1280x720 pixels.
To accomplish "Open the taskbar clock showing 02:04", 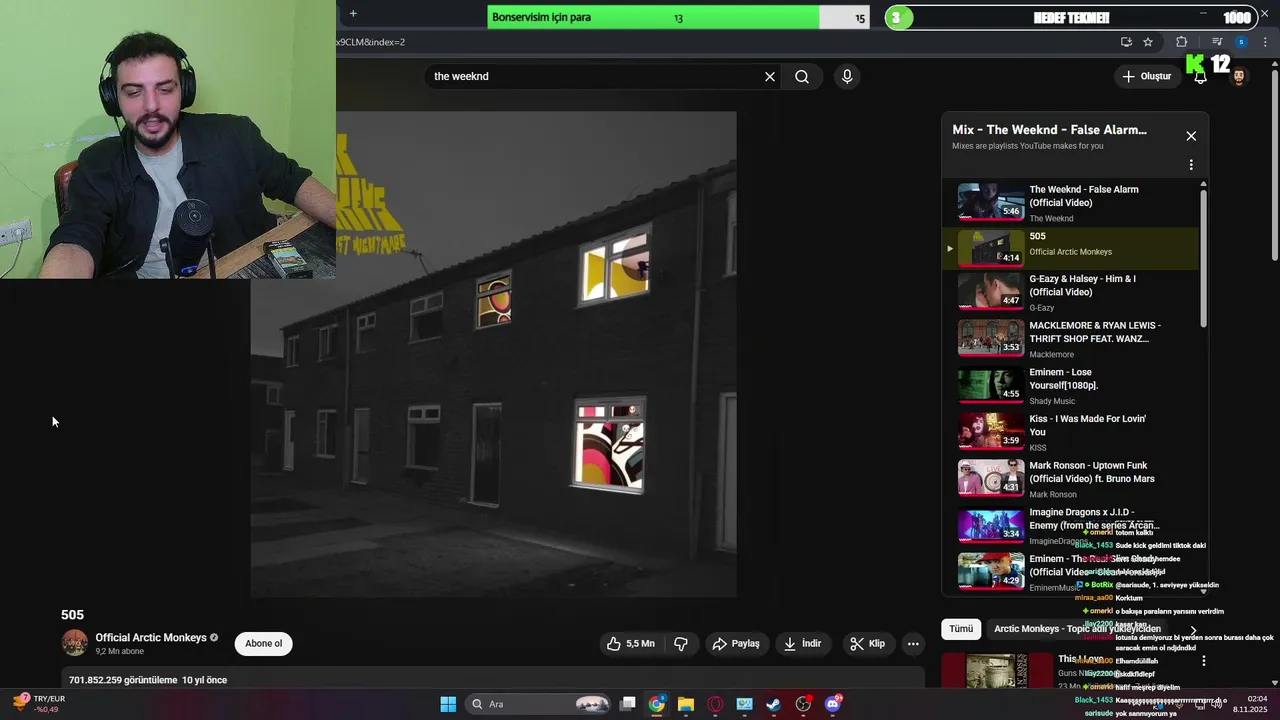I will [x=1250, y=704].
